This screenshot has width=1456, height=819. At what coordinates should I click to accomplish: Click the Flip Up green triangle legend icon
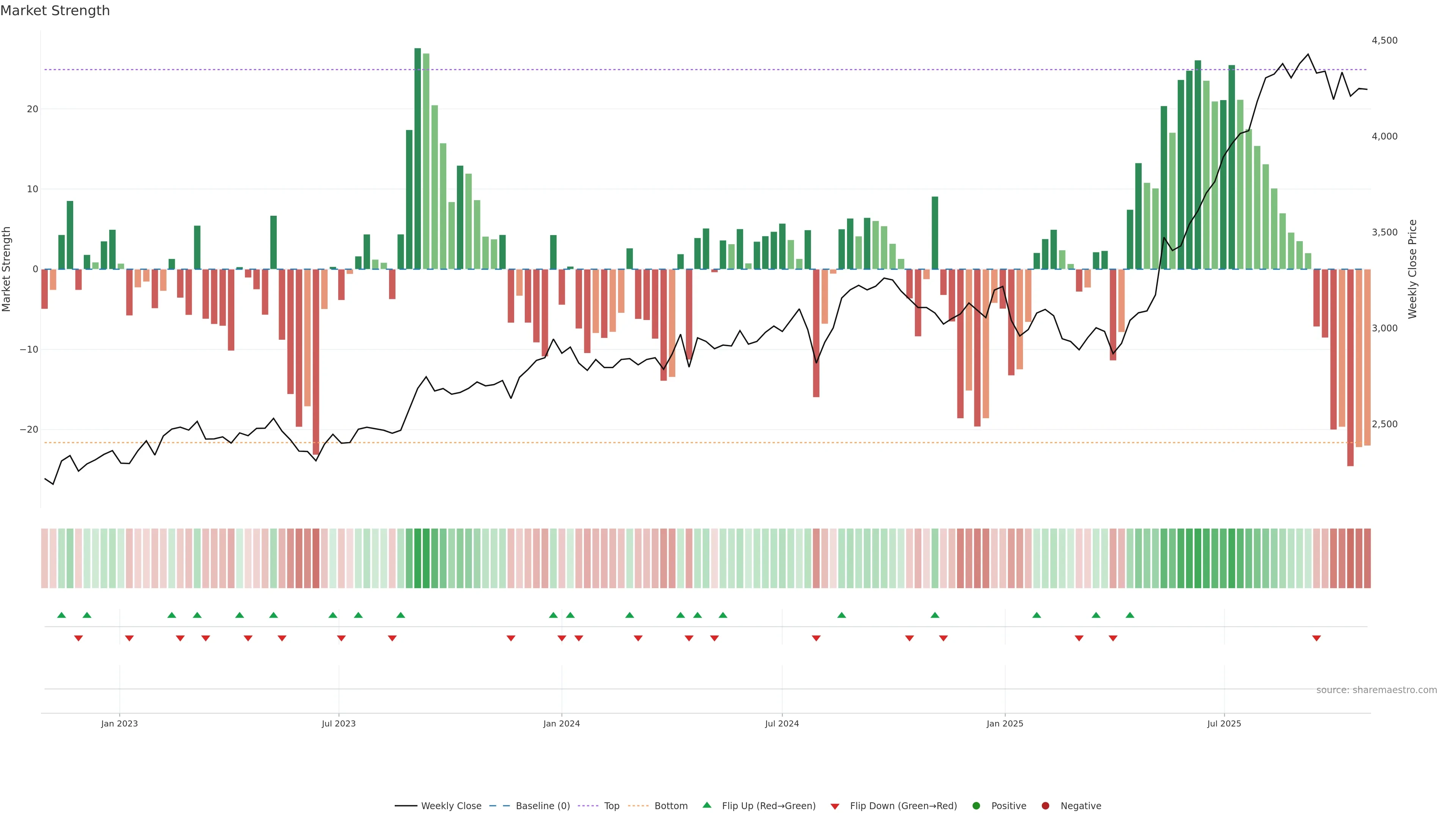(706, 805)
